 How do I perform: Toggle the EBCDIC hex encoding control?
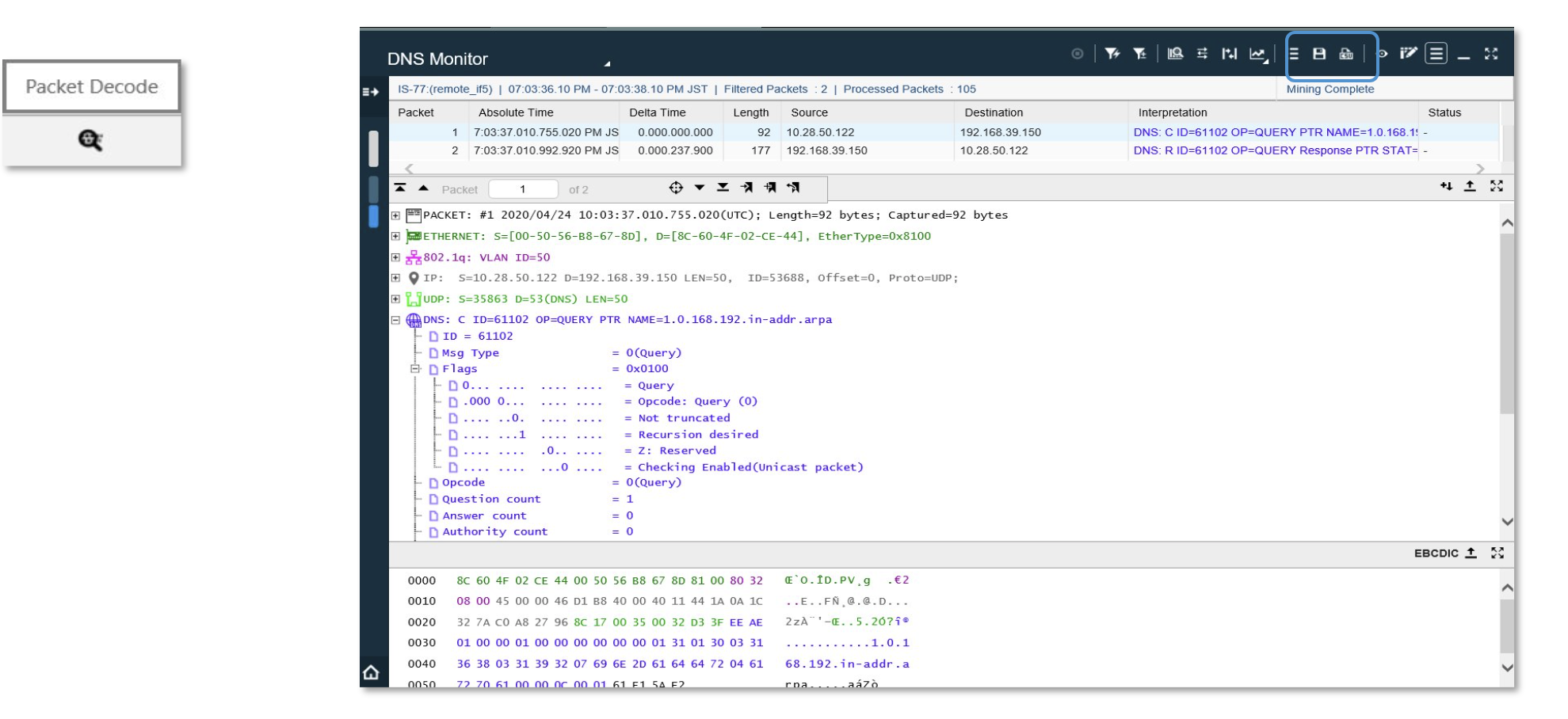tap(1436, 554)
